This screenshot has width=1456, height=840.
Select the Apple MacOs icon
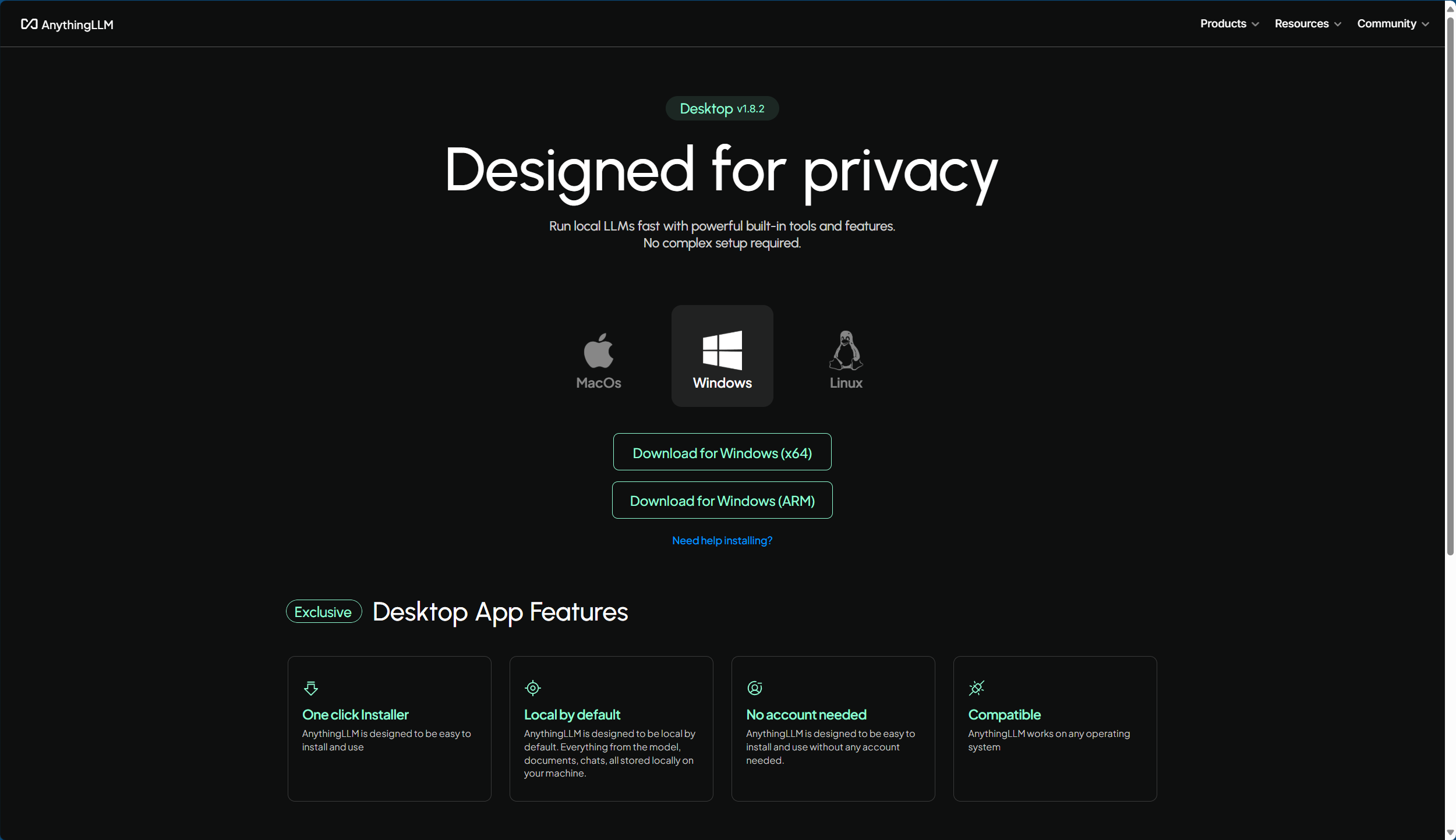[x=599, y=350]
